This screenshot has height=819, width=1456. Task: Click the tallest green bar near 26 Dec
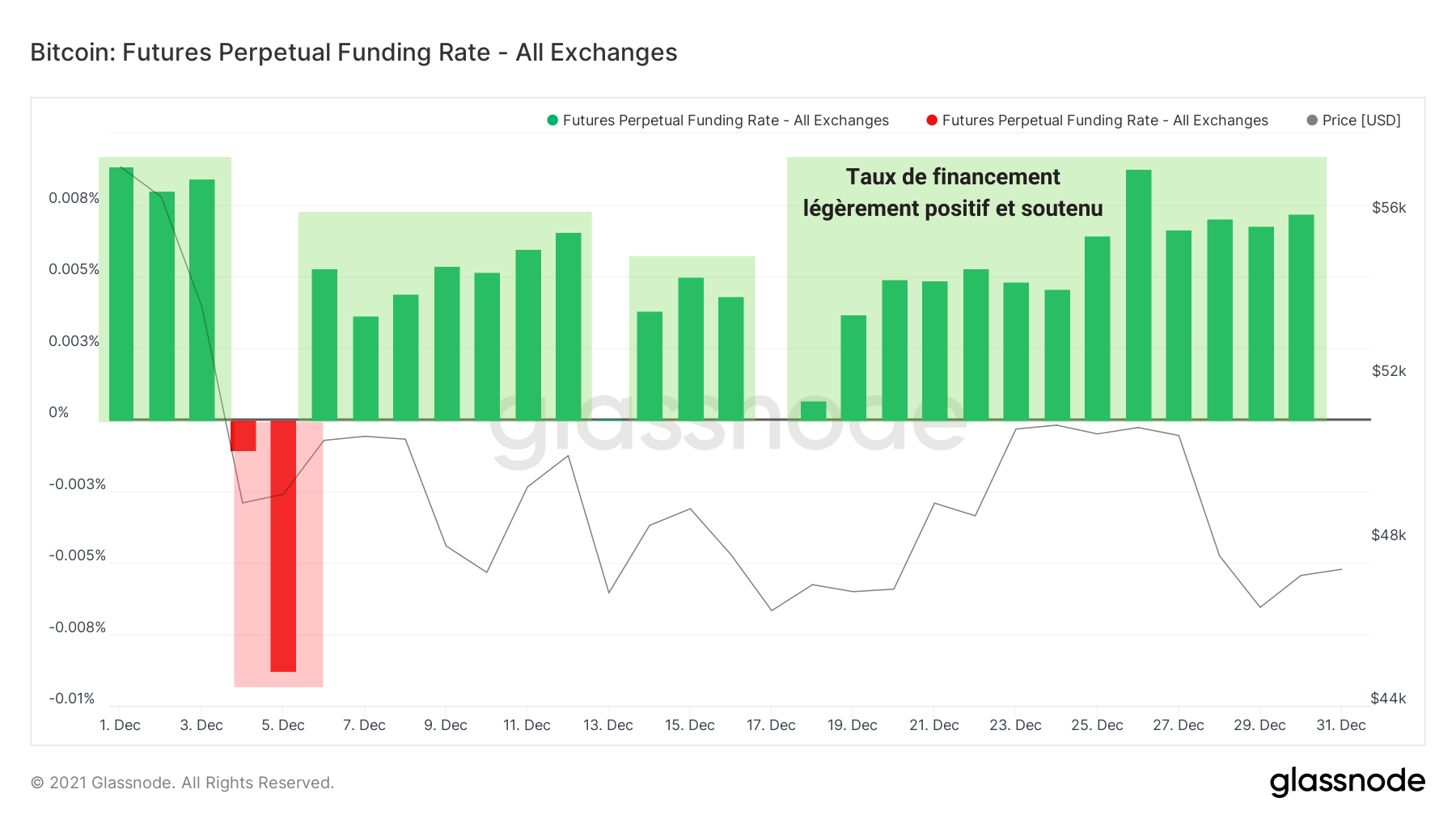[x=1138, y=295]
